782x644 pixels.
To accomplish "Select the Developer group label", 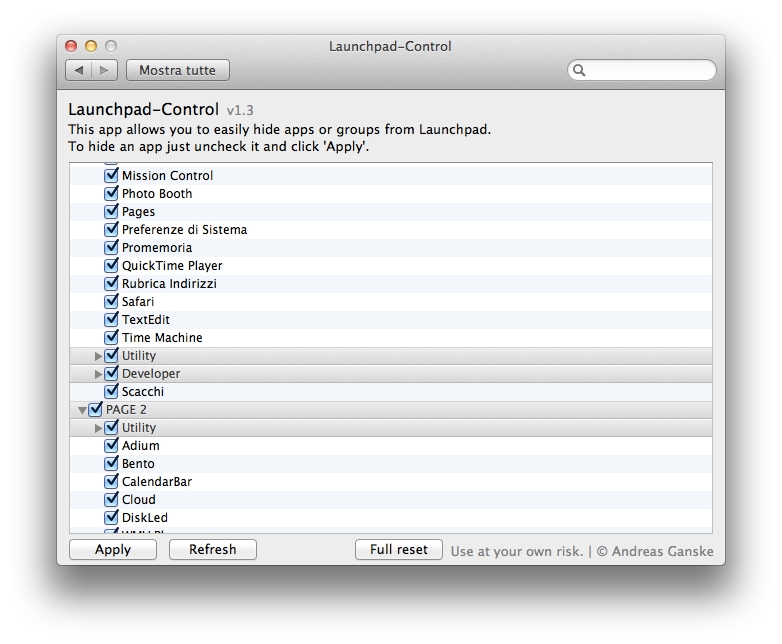I will coord(151,374).
